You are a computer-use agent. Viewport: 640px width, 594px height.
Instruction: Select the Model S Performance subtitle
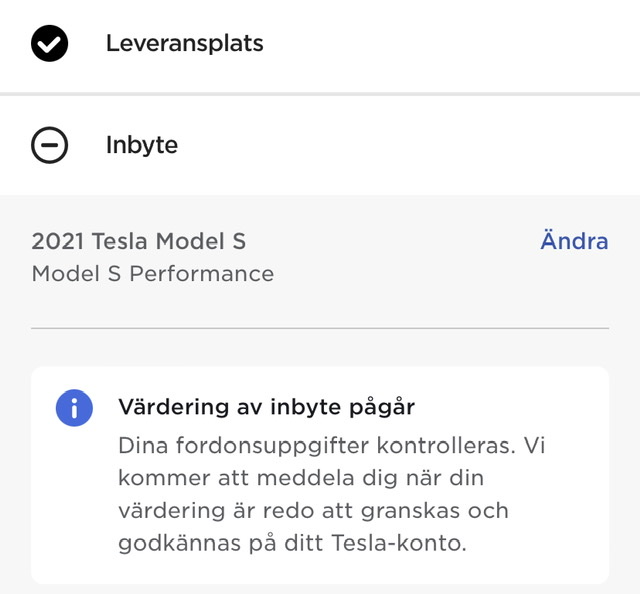(x=153, y=274)
